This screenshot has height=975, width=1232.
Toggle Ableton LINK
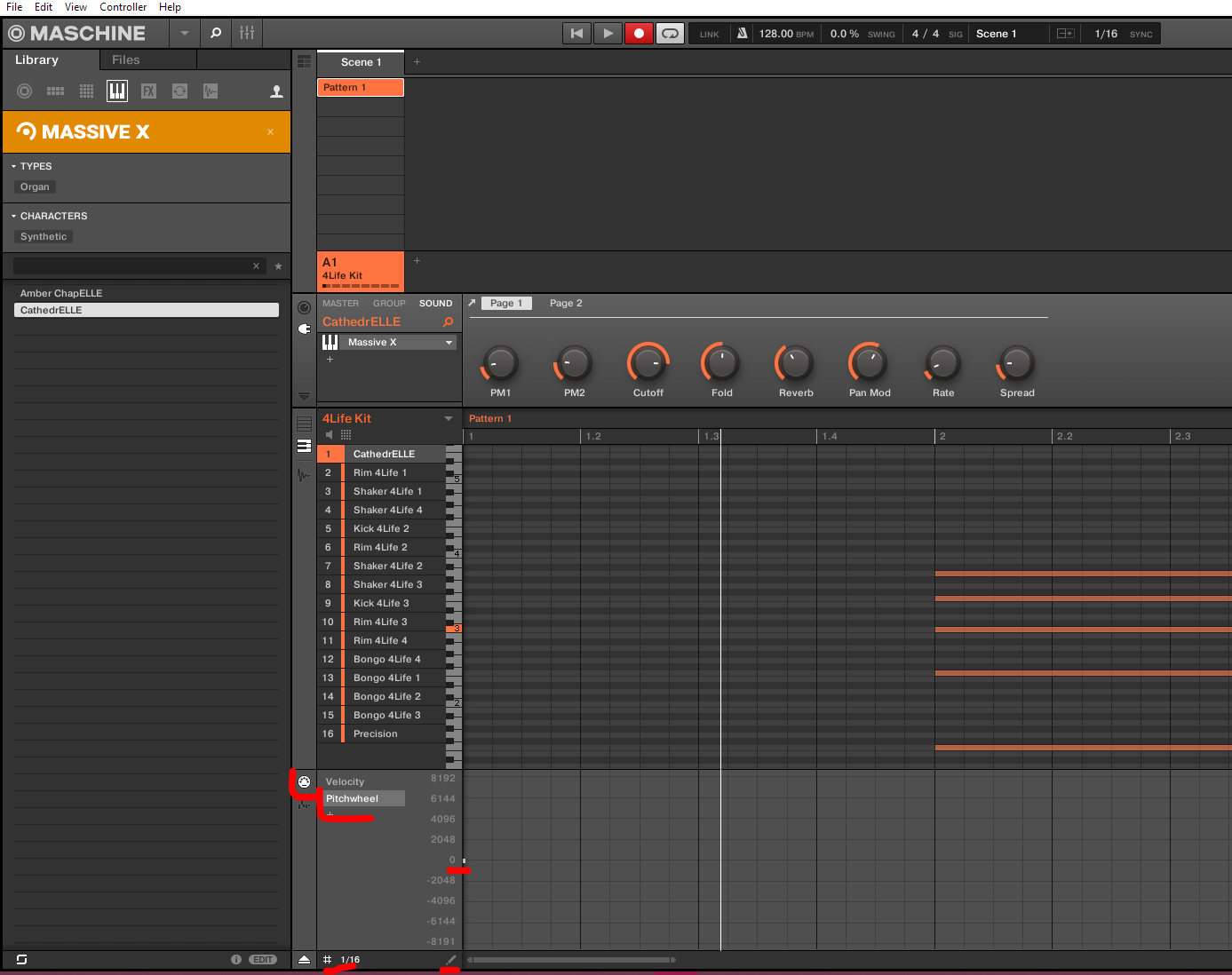coord(709,34)
